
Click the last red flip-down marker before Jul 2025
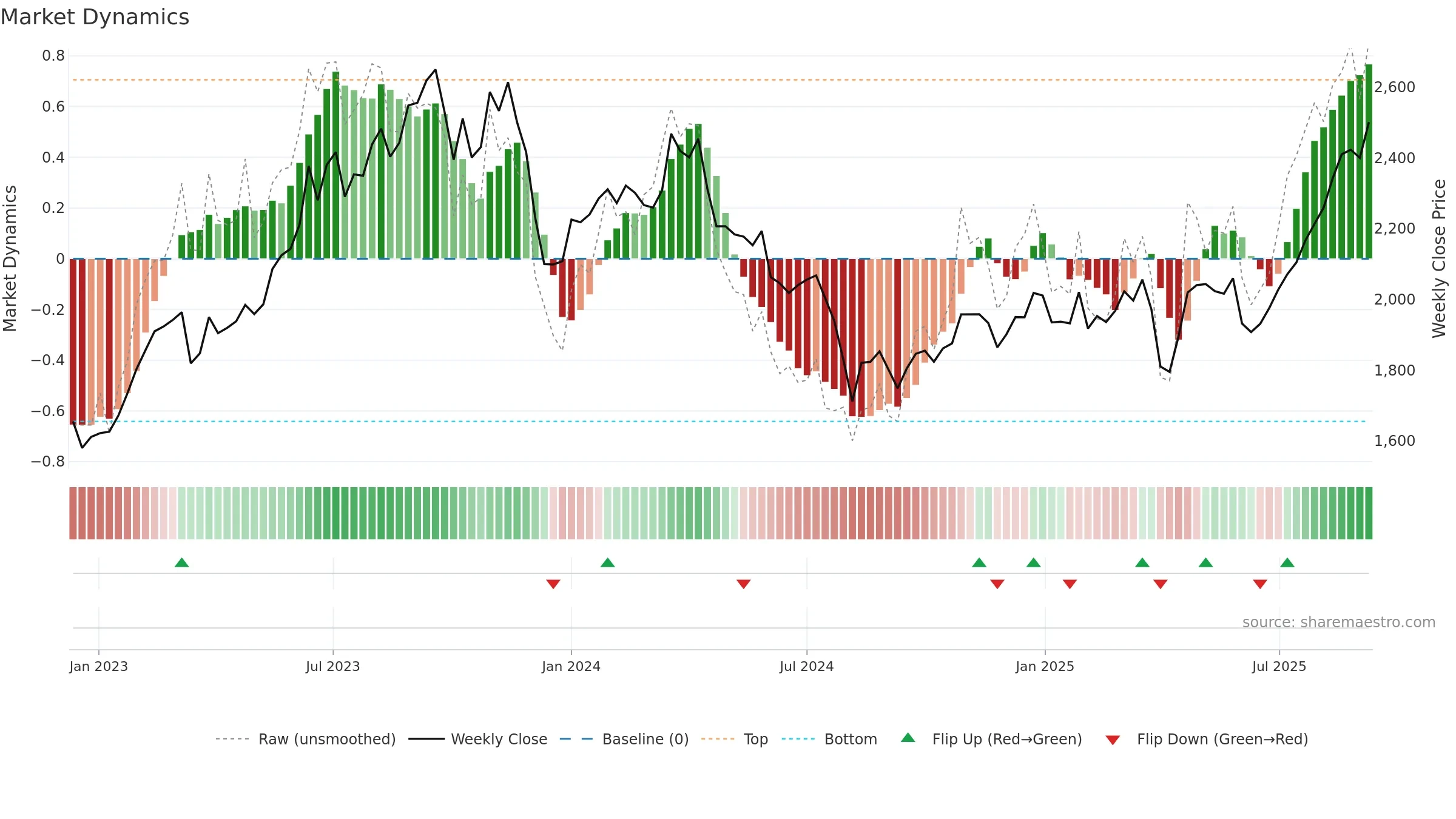pos(1260,584)
